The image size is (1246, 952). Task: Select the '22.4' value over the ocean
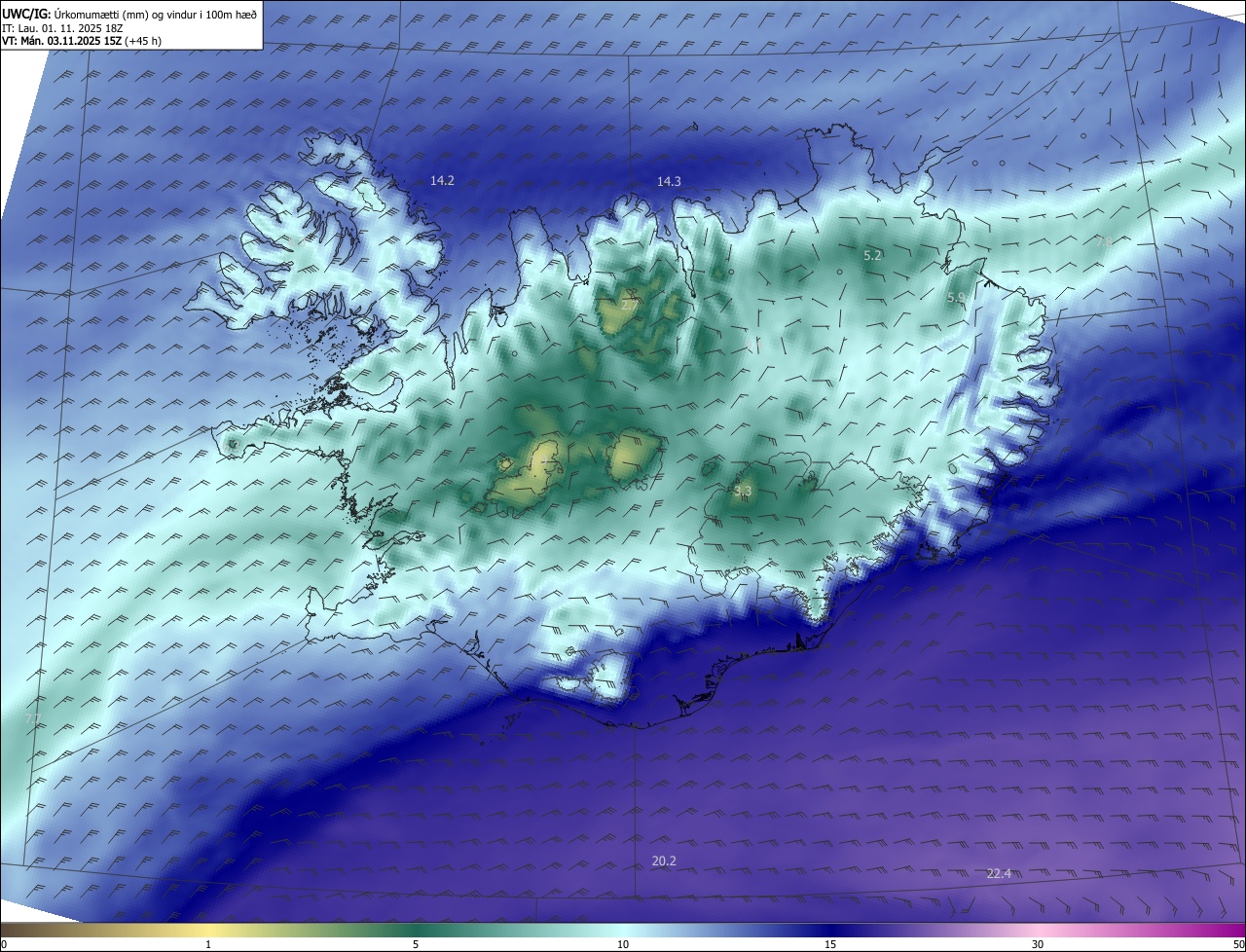point(999,873)
